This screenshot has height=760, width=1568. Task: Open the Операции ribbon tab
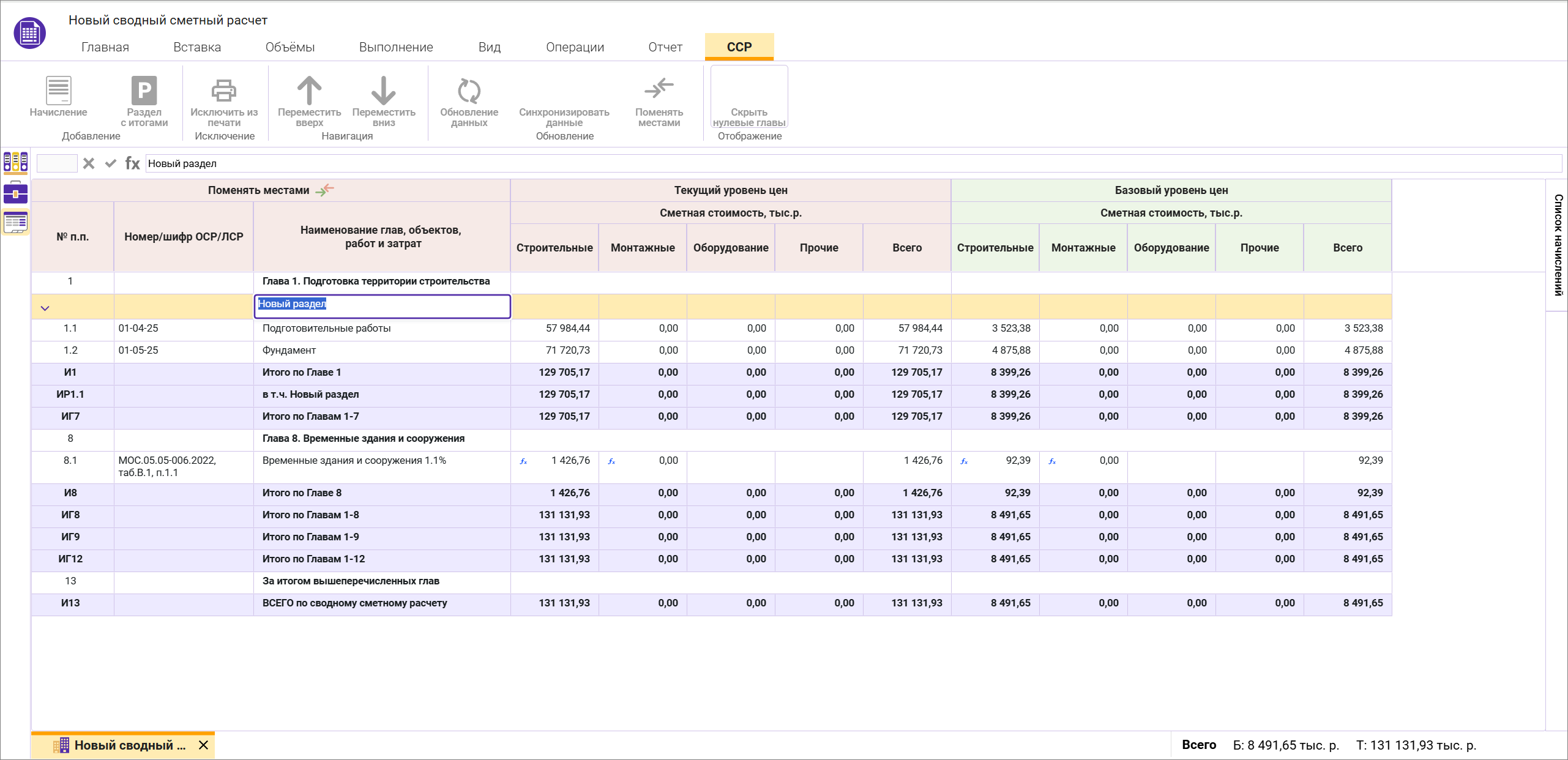575,47
